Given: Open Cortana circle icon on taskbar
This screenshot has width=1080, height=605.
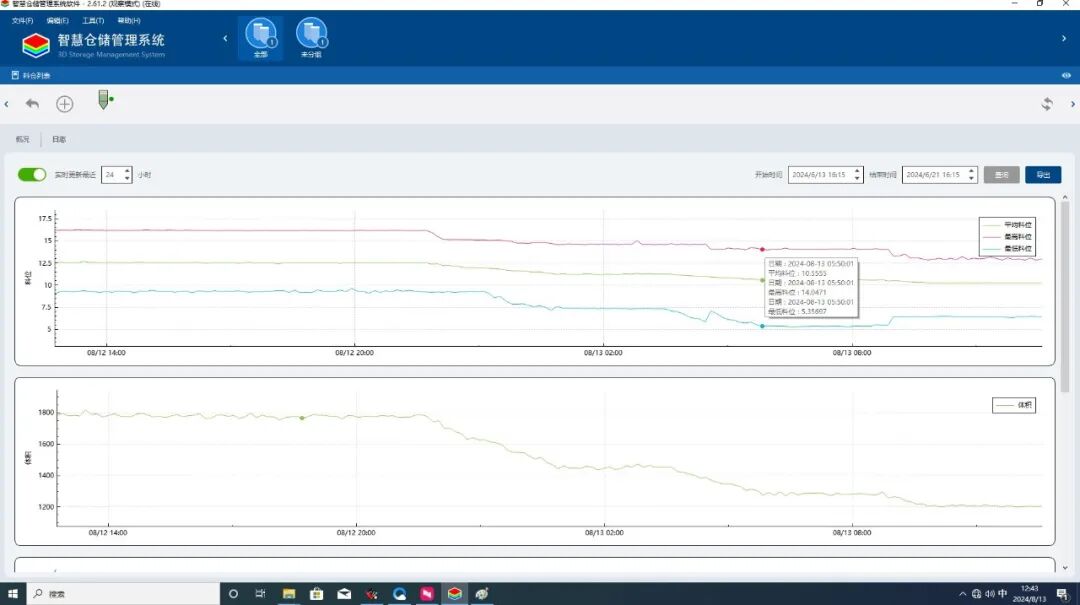Looking at the screenshot, I should [233, 593].
